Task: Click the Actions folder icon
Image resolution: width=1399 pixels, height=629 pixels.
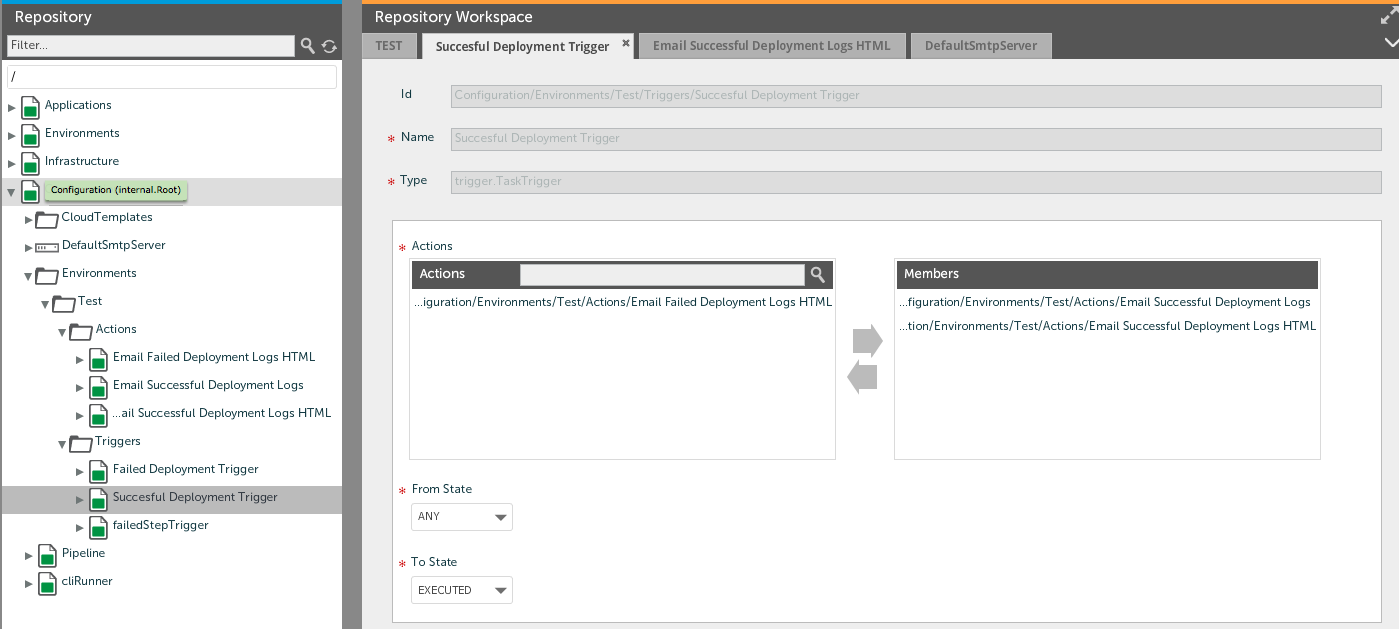Action: click(x=81, y=330)
